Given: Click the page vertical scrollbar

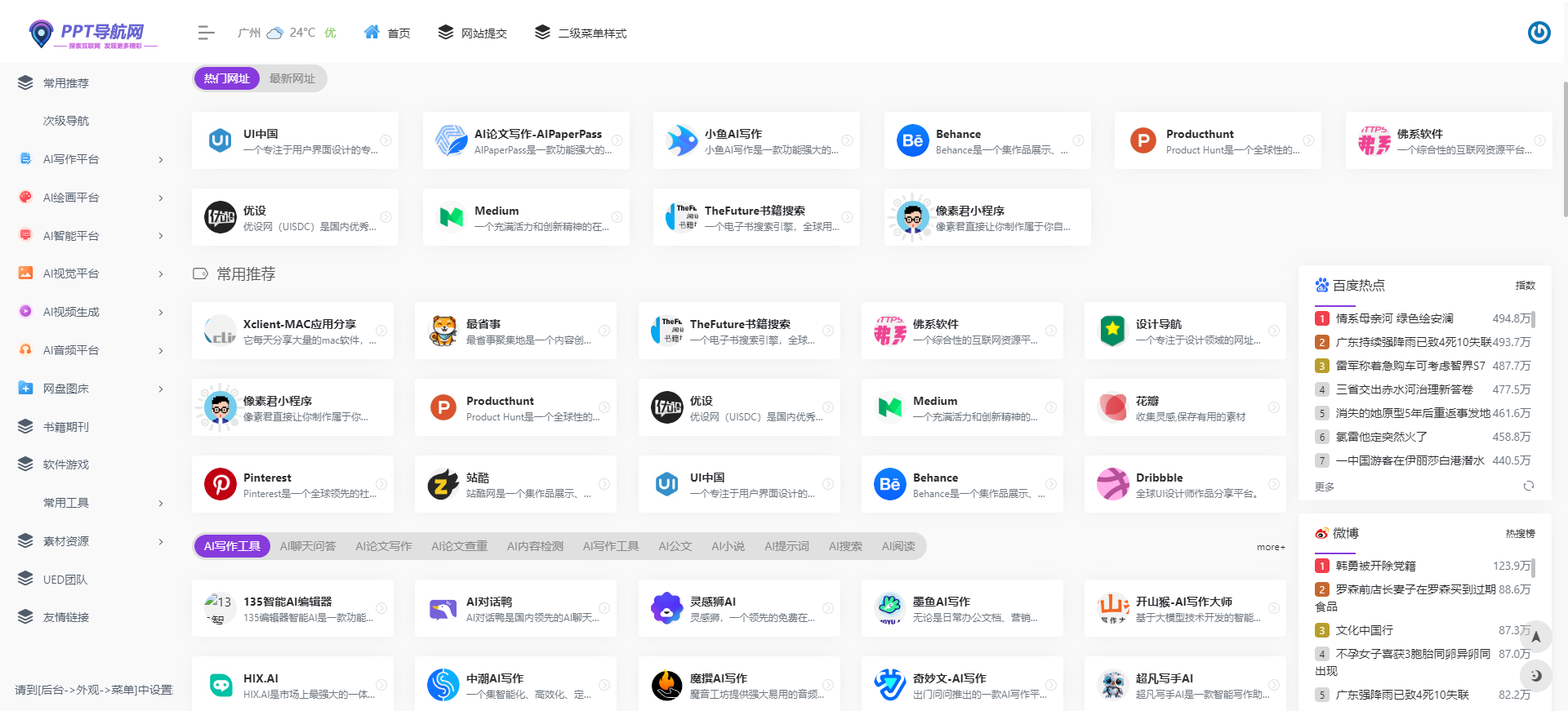Looking at the screenshot, I should 1565,149.
